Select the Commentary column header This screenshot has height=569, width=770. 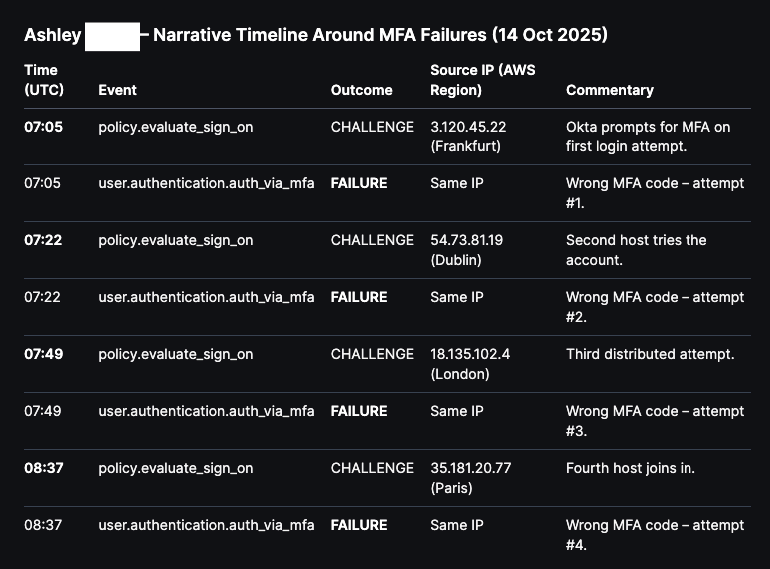coord(609,90)
